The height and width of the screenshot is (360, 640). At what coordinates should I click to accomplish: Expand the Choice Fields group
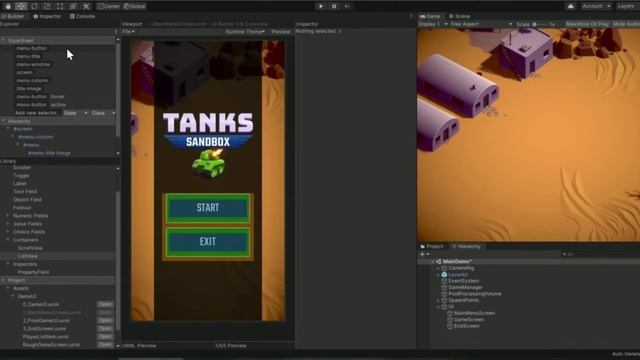tap(7, 232)
